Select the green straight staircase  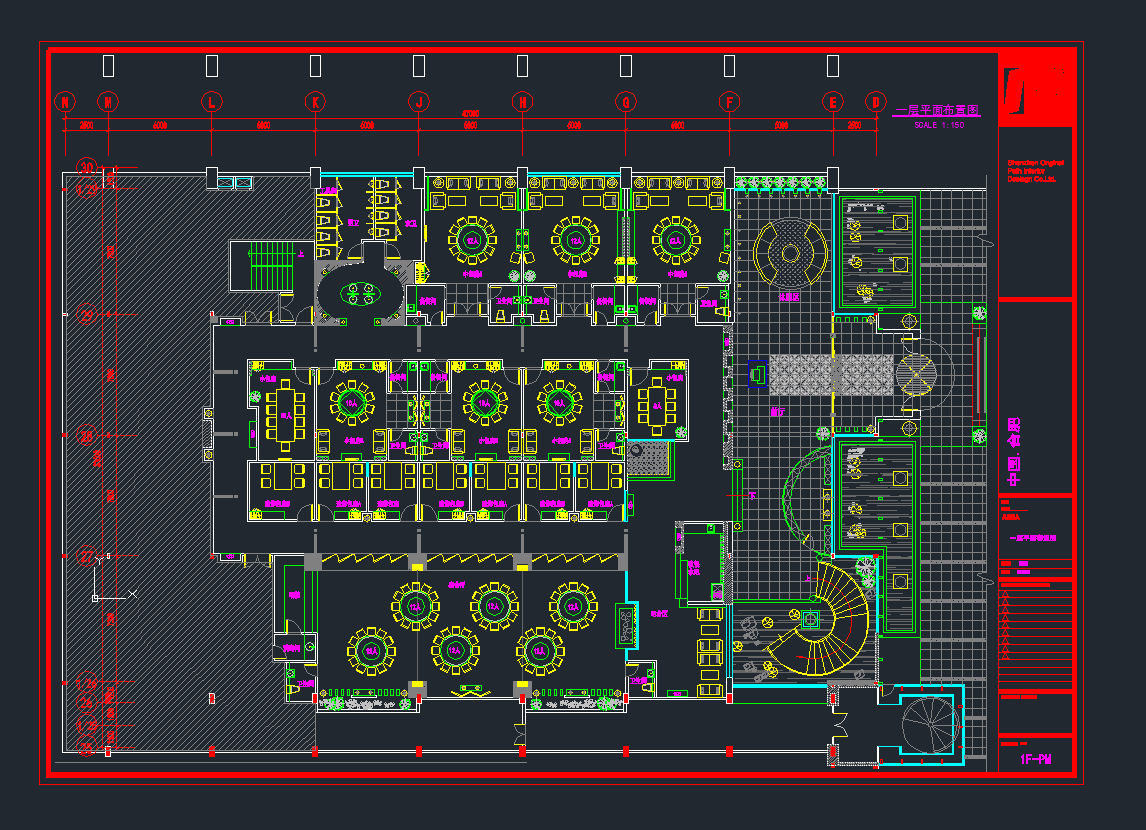pos(263,266)
